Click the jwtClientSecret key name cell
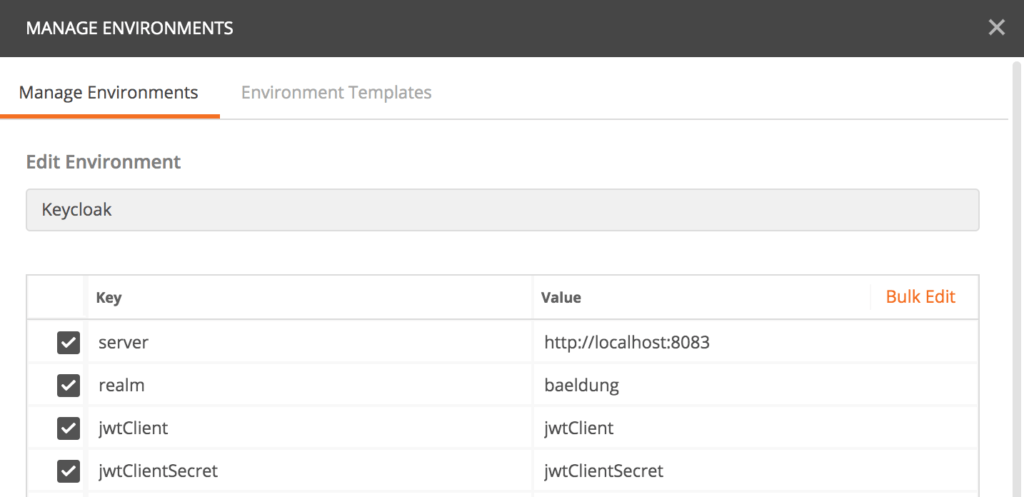Viewport: 1024px width, 497px height. tap(310, 471)
